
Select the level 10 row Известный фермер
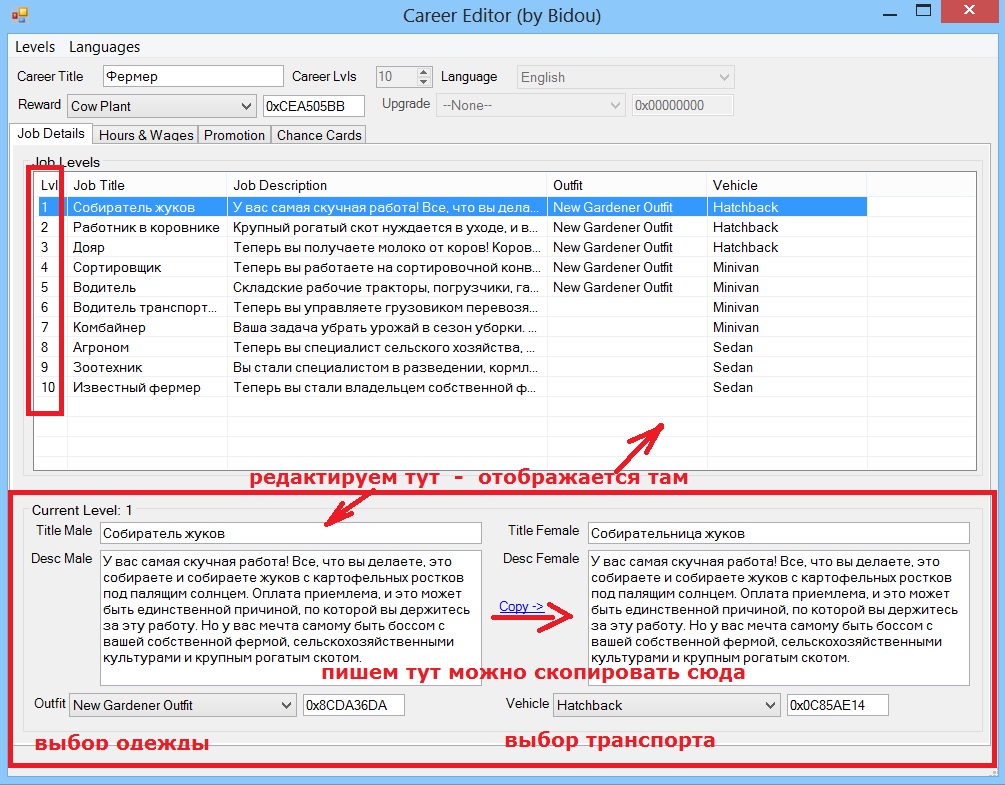click(x=136, y=387)
